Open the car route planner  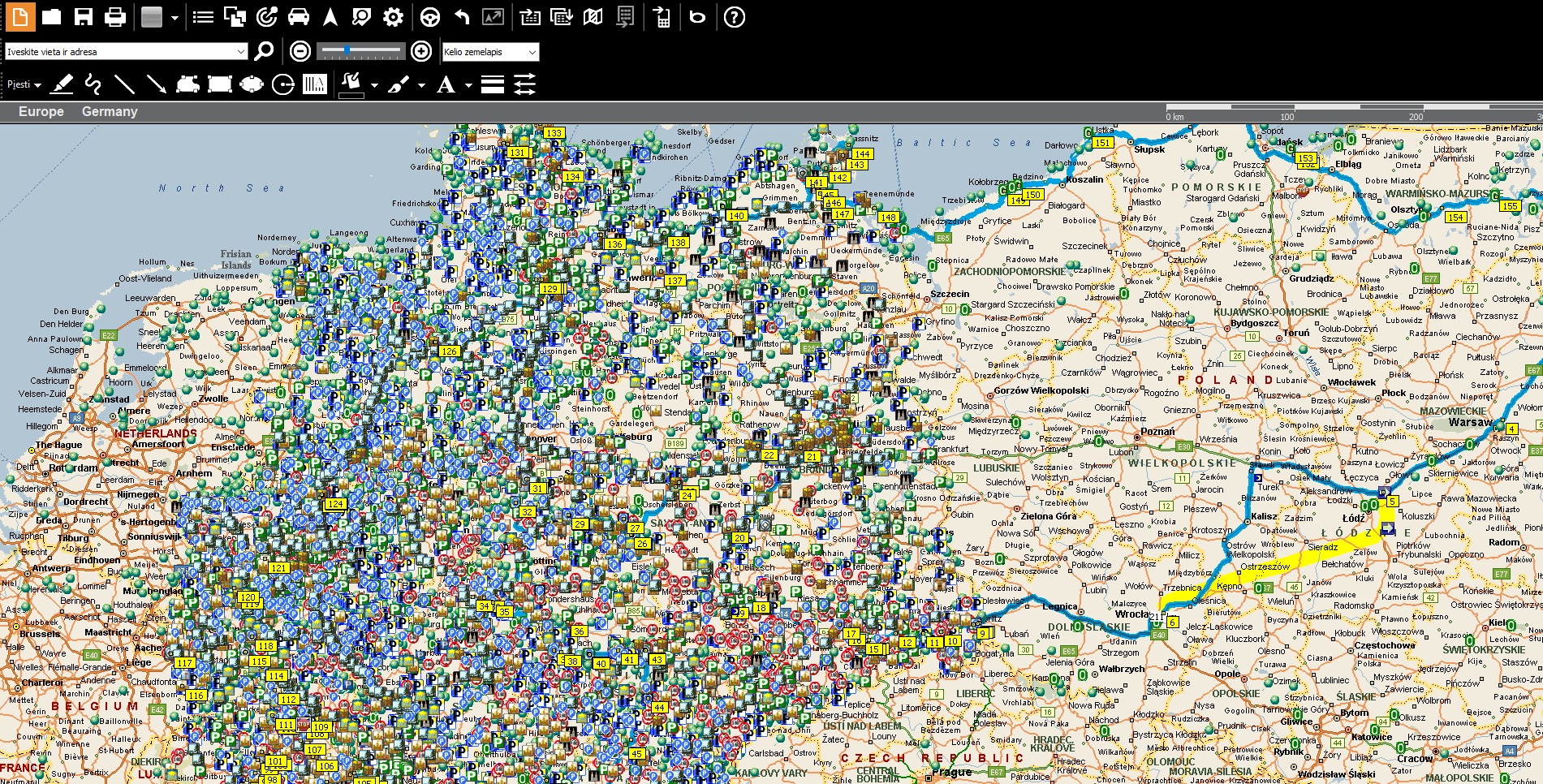(299, 17)
